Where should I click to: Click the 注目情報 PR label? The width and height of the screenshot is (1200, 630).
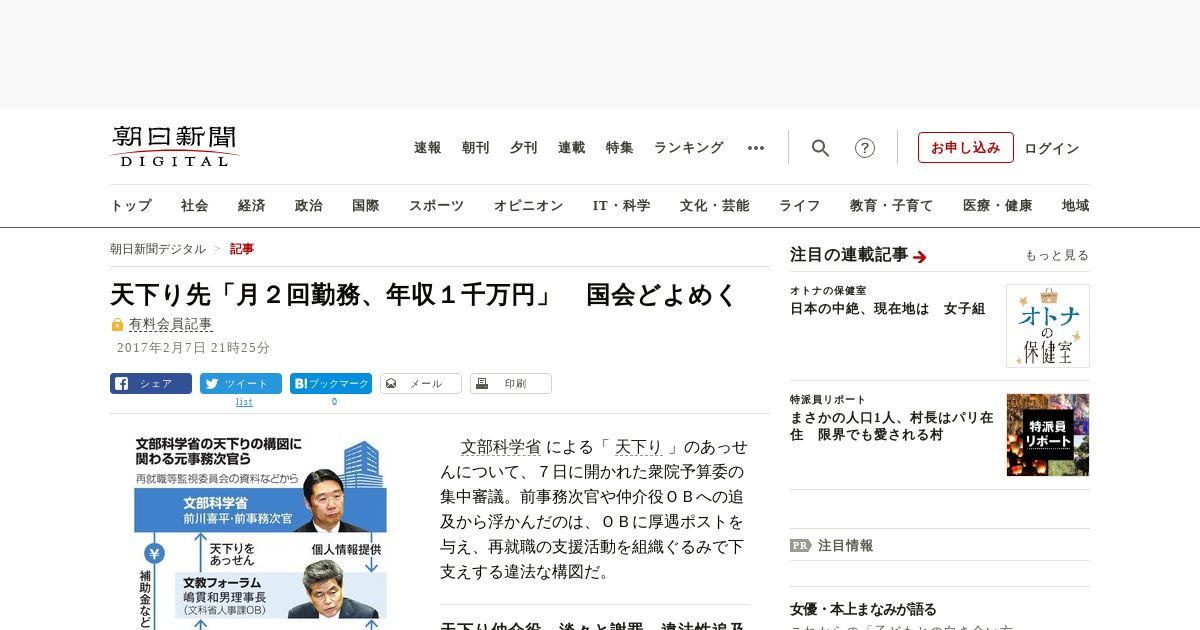[831, 545]
